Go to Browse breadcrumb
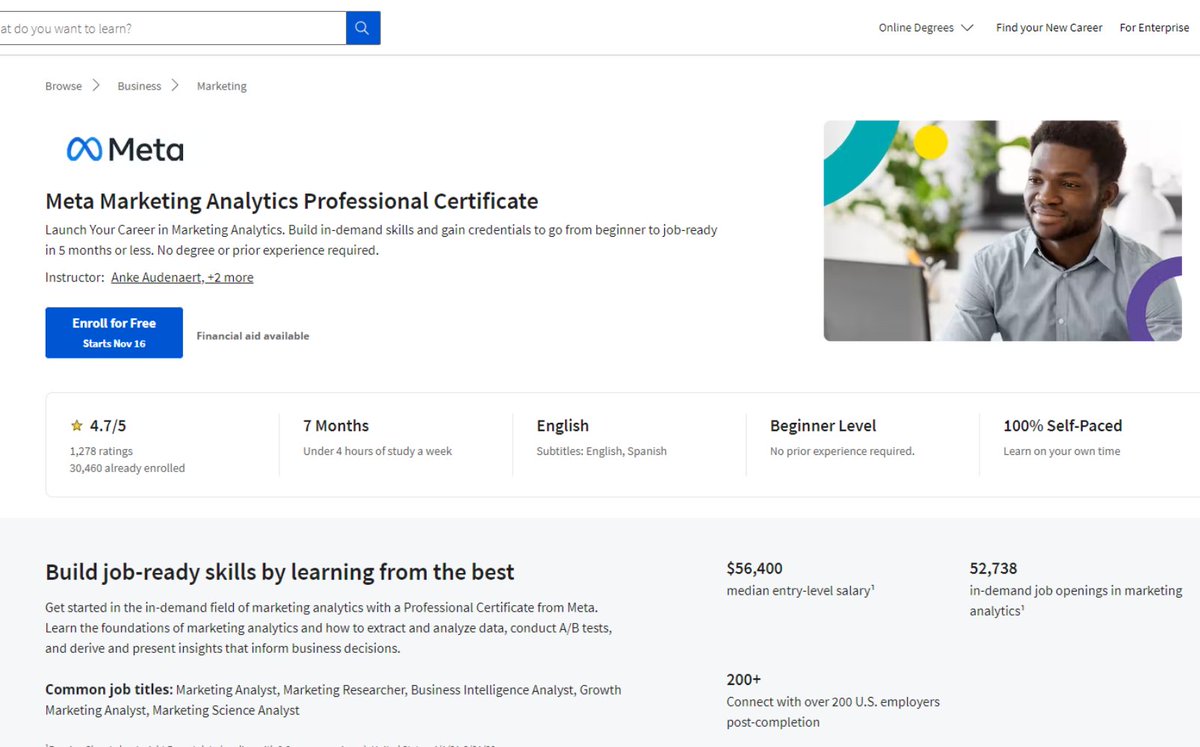 click(x=63, y=86)
